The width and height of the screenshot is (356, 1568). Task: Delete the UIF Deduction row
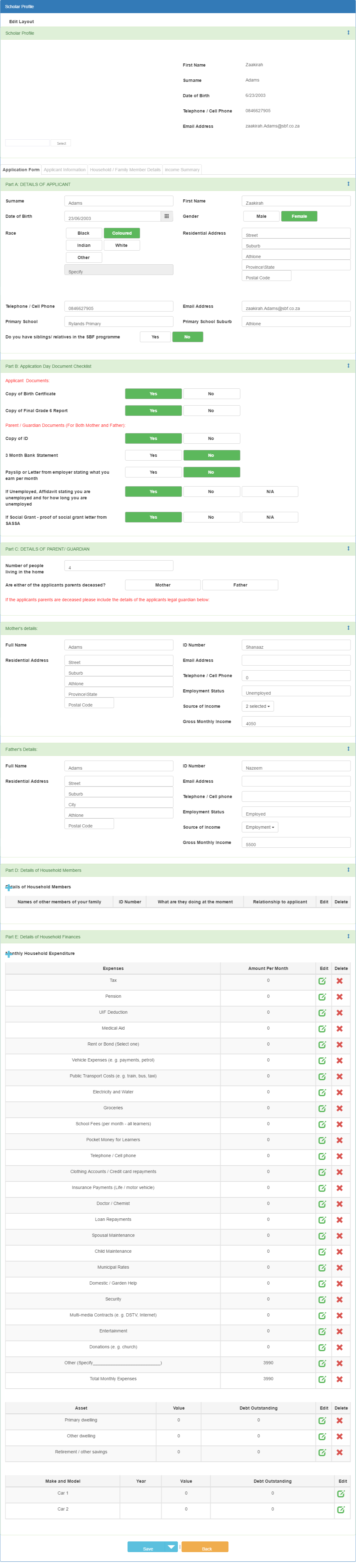point(339,1013)
